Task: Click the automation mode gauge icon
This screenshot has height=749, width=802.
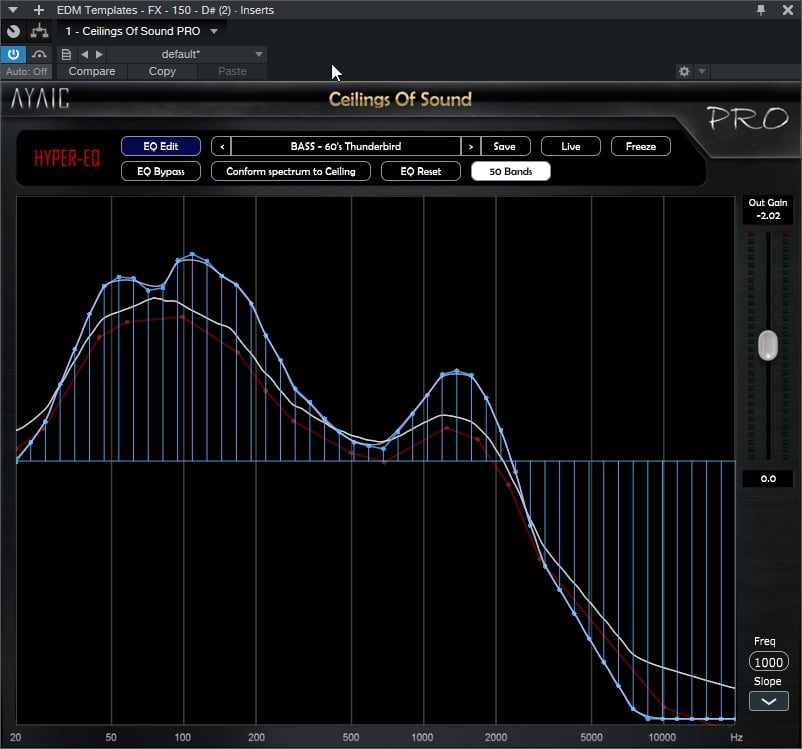Action: 39,54
